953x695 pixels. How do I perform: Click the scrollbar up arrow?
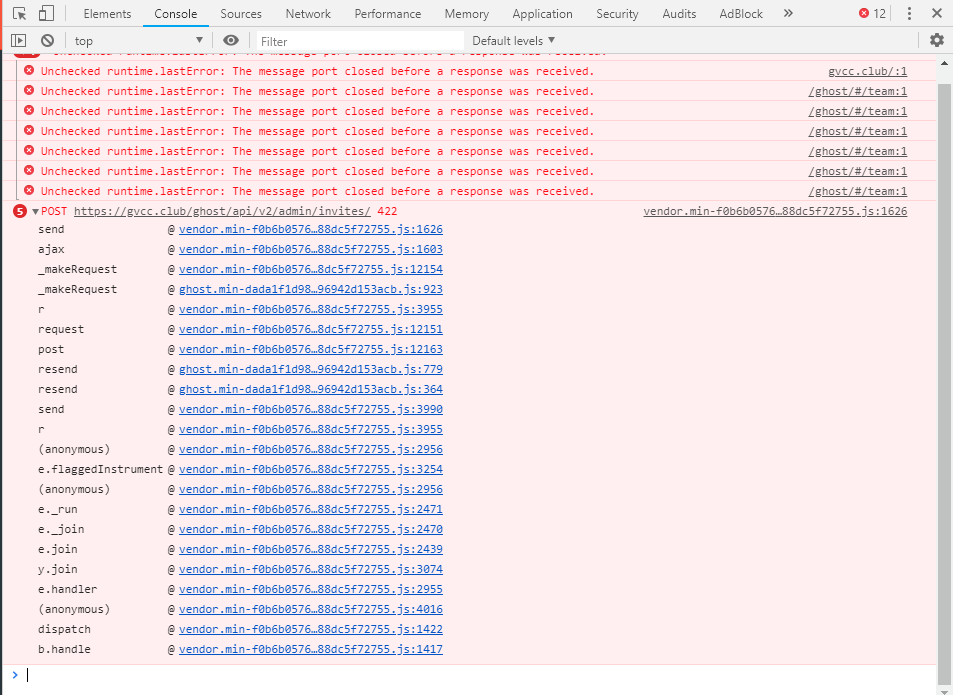coord(944,63)
